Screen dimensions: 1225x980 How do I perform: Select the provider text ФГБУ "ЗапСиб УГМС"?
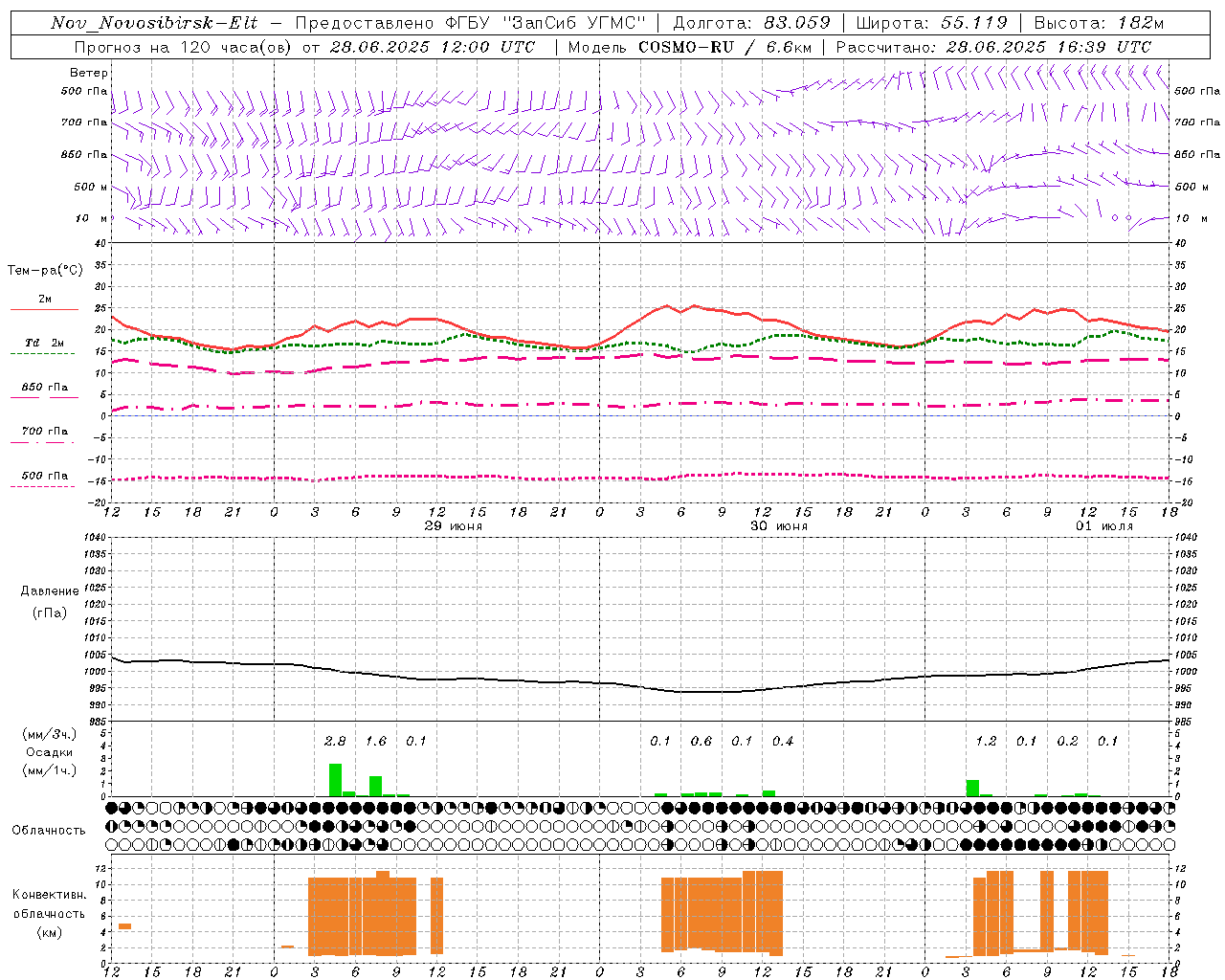click(546, 23)
